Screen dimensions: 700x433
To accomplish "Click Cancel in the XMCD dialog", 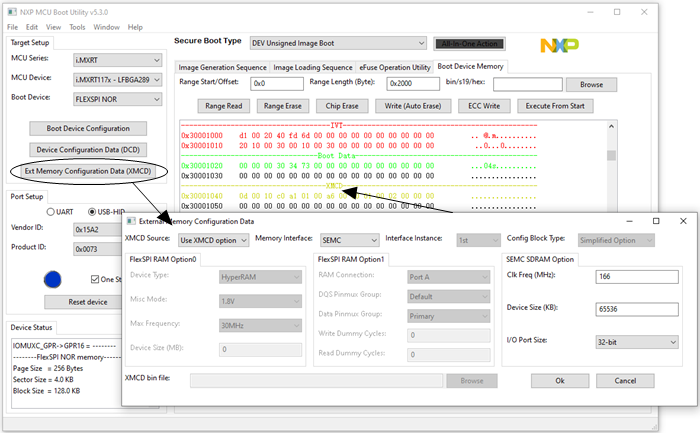I will (x=625, y=381).
